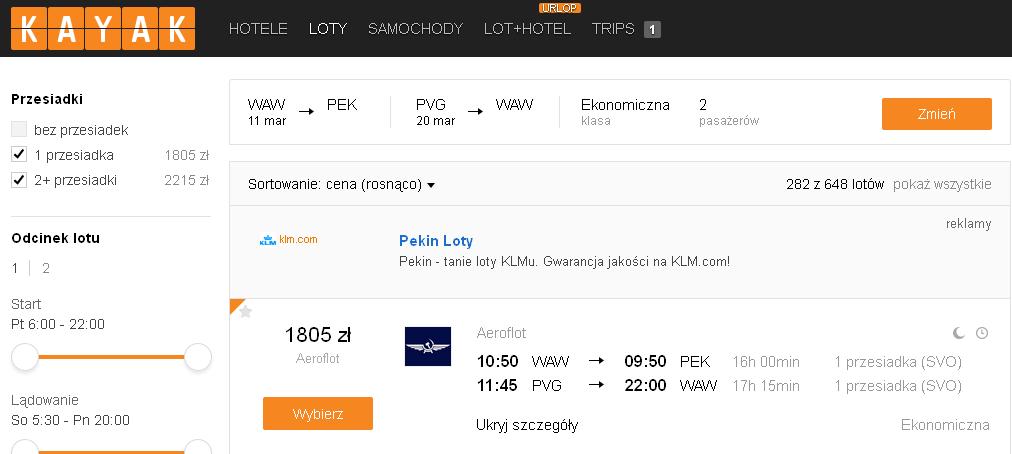Viewport: 1012px width, 454px height.
Task: Open the 'Sortowanie: cena (rosnąco)' dropdown
Action: pos(341,185)
